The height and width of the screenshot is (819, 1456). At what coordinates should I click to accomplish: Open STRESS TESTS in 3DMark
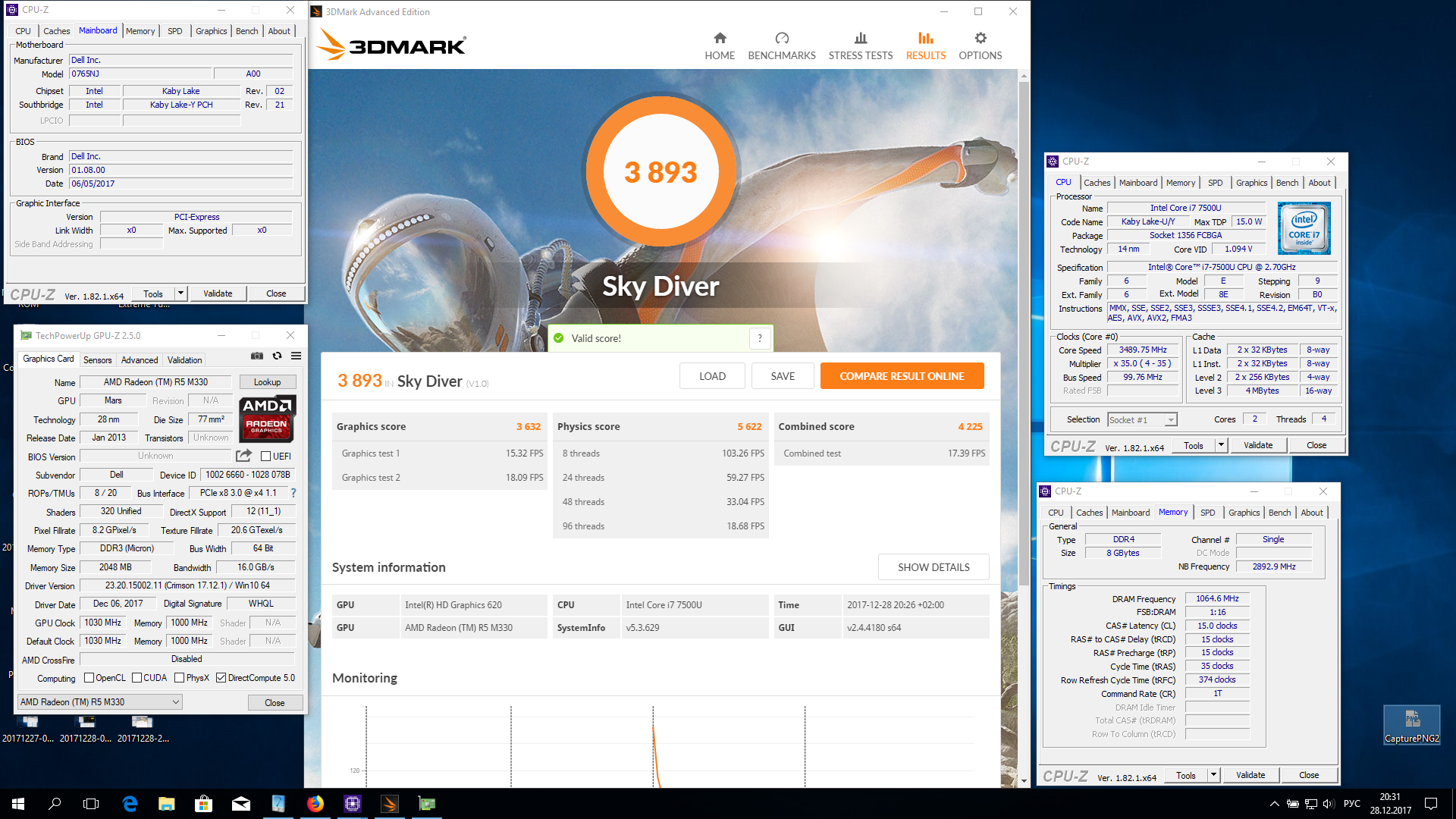click(x=861, y=46)
